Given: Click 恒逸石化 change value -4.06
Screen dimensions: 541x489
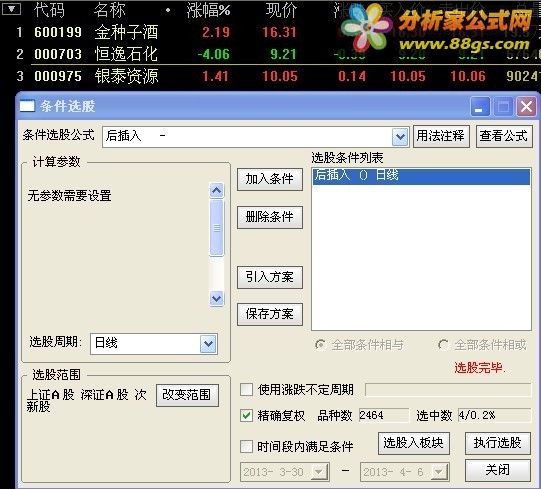Looking at the screenshot, I should tap(214, 54).
